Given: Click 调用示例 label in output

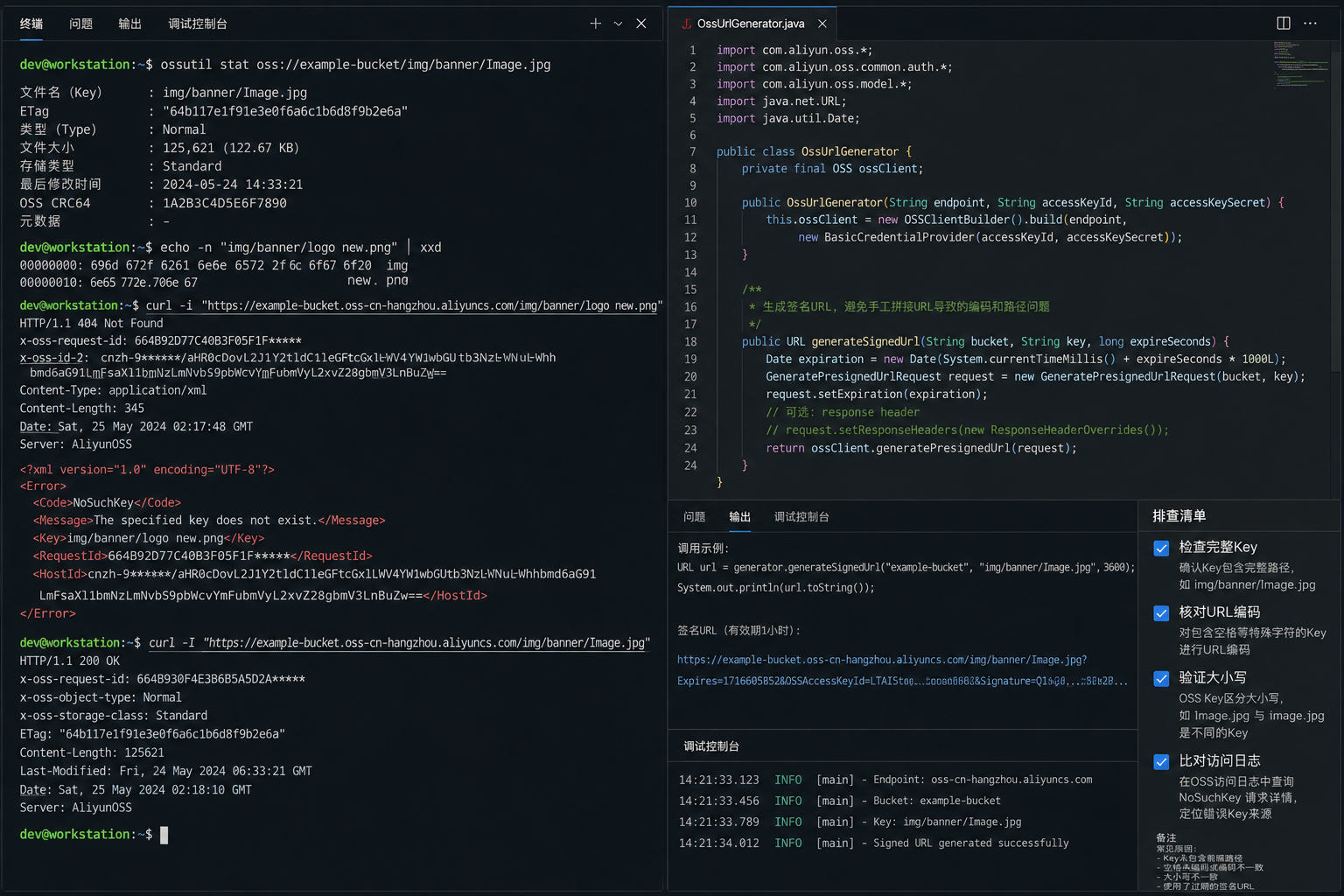Looking at the screenshot, I should [703, 549].
